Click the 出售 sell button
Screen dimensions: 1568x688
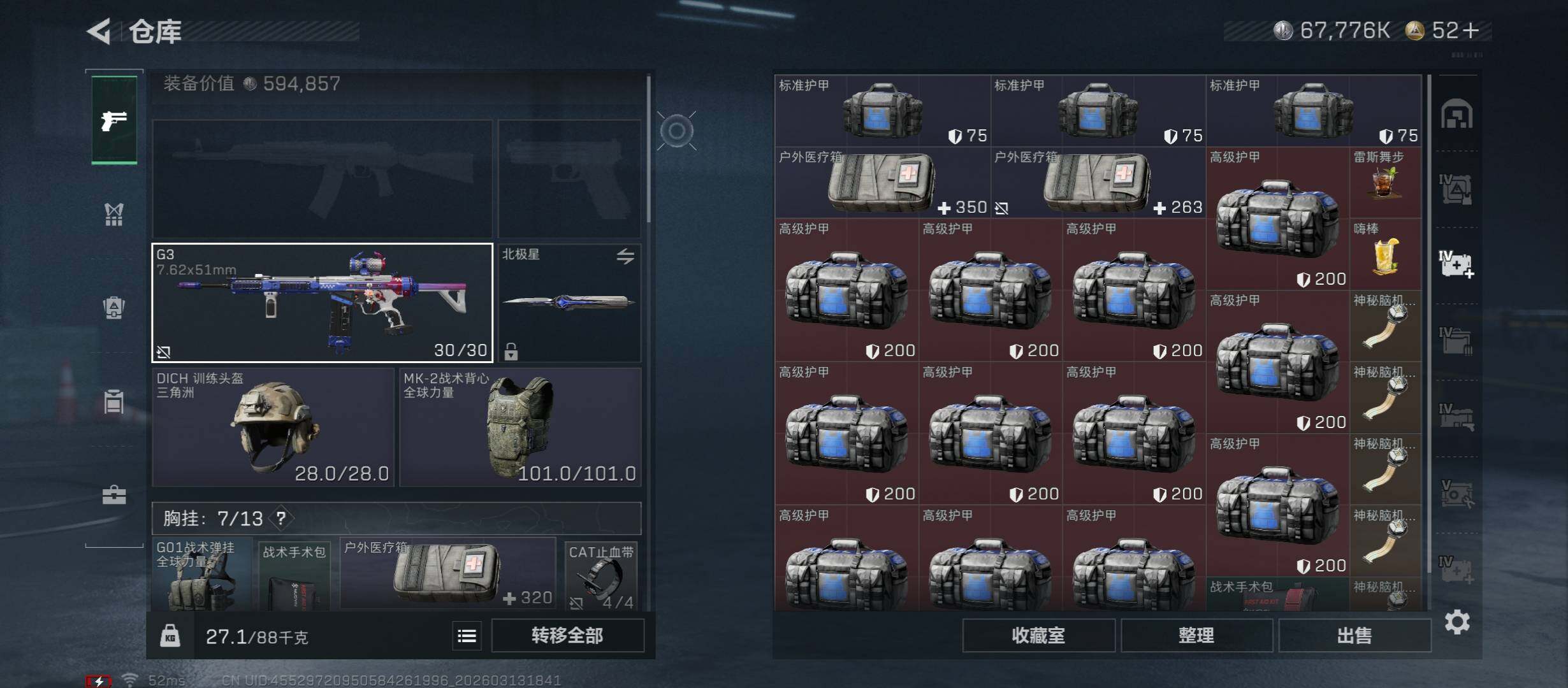pyautogui.click(x=1354, y=635)
